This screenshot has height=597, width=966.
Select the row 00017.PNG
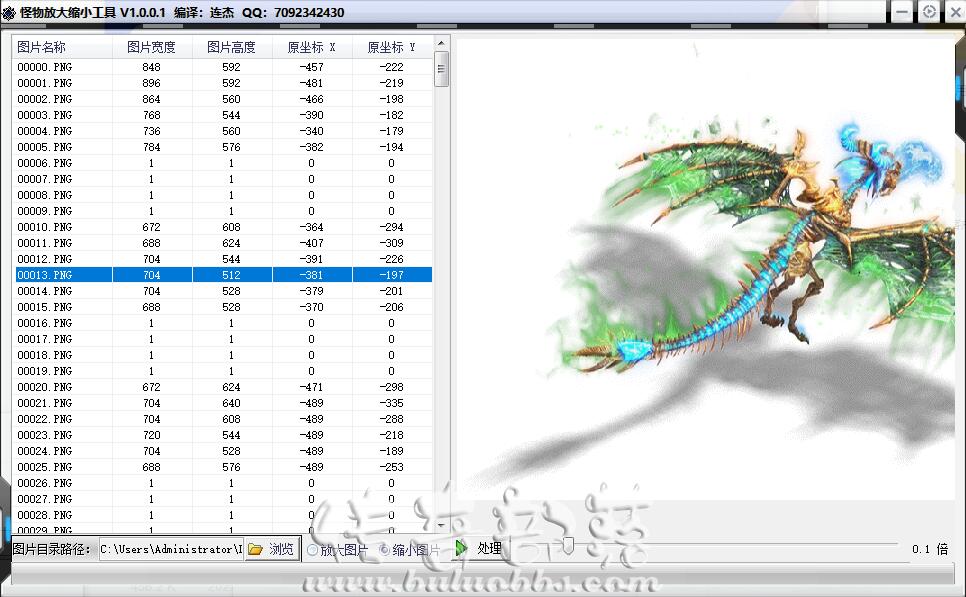pyautogui.click(x=222, y=339)
